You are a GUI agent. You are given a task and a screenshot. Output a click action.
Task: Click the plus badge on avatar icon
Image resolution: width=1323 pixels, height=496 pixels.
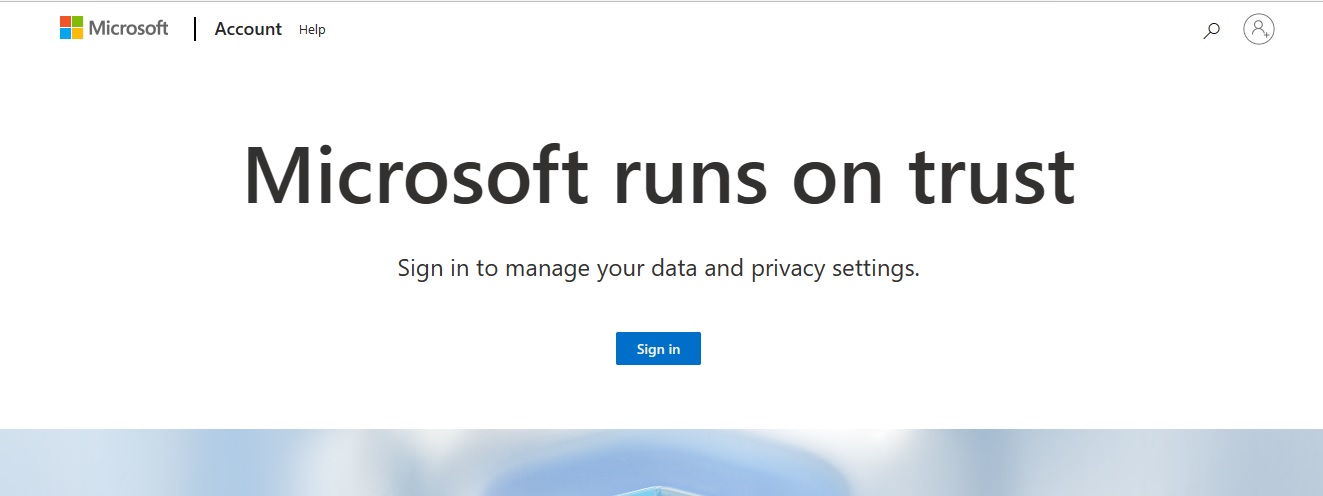[1266, 34]
